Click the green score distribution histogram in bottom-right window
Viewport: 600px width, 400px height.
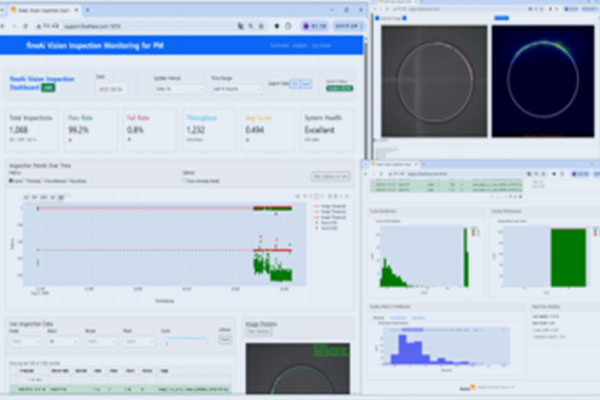424,257
